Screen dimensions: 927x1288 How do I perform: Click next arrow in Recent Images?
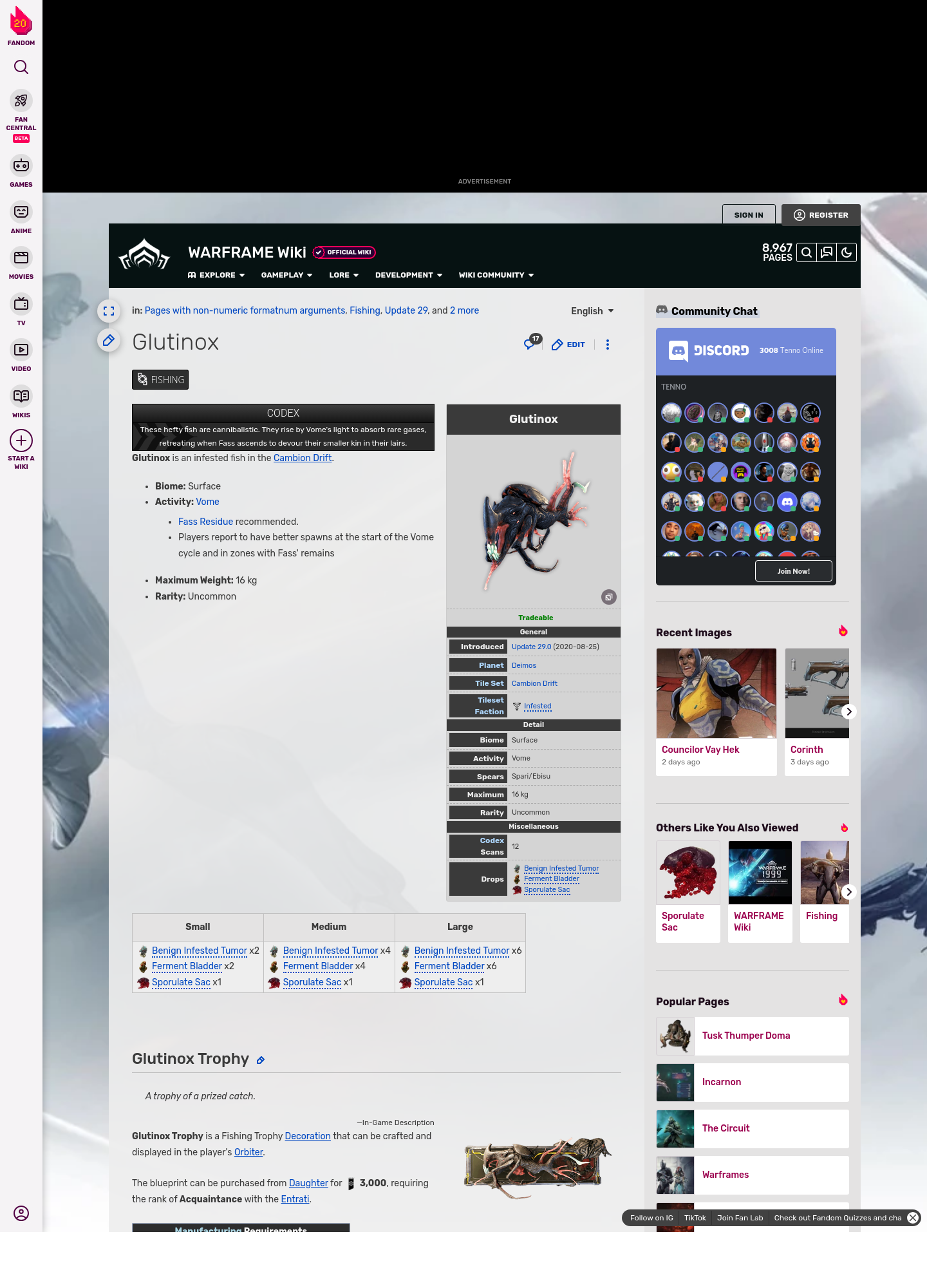tap(849, 712)
